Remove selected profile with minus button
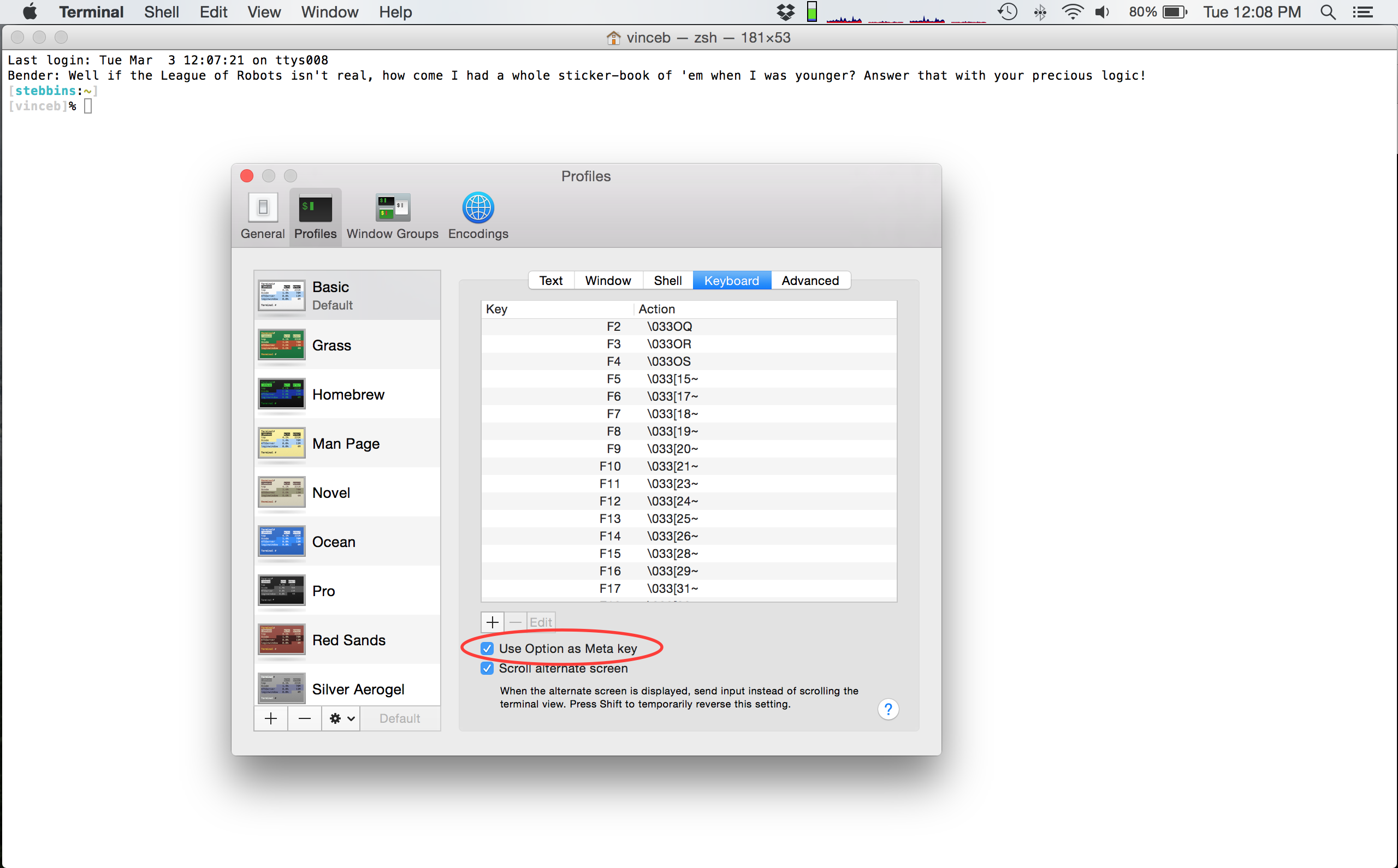 [x=305, y=718]
